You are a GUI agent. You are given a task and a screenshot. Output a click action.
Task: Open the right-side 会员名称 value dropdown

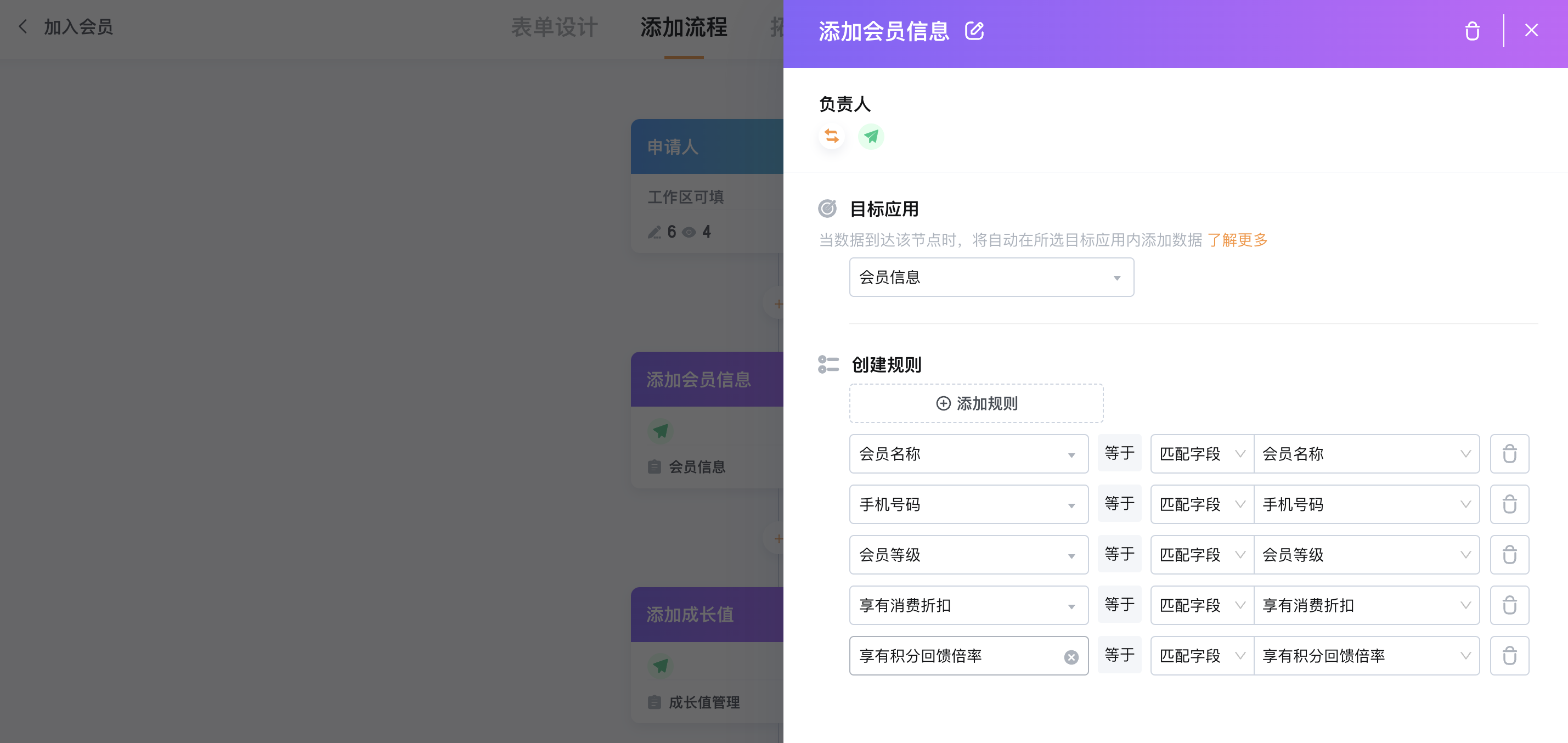coord(1367,454)
